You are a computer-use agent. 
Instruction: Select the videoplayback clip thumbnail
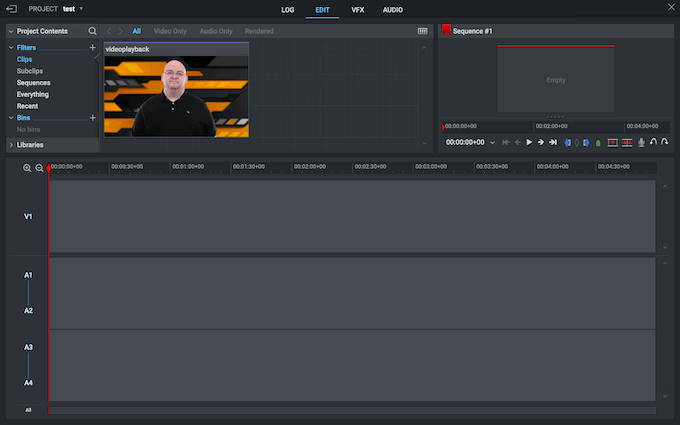(x=176, y=96)
